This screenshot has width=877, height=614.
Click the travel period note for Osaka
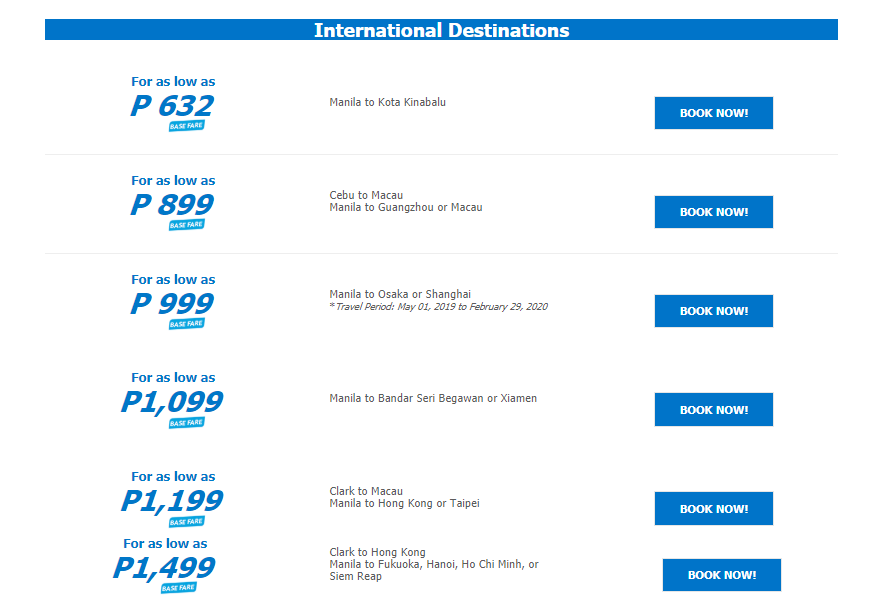[x=438, y=306]
